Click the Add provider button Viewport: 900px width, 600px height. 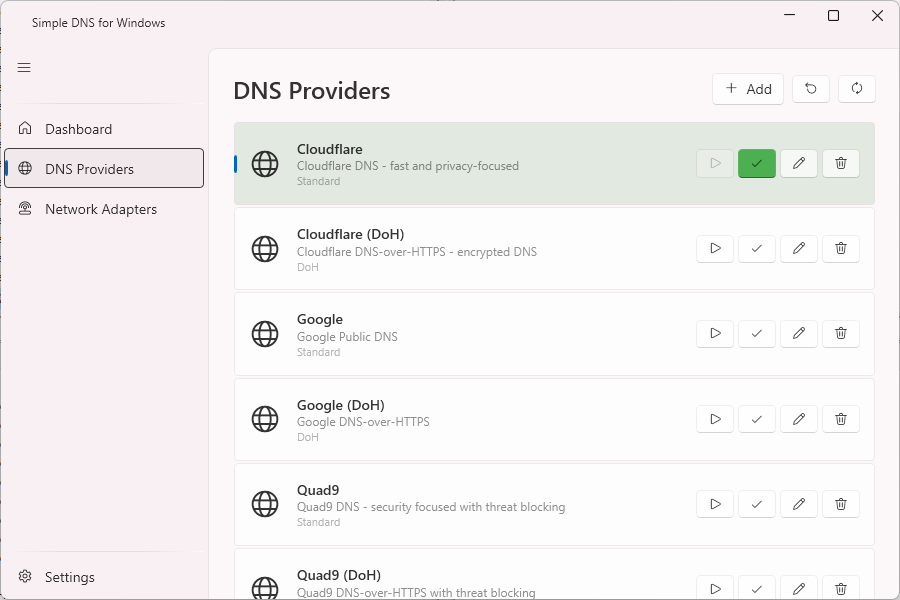(x=748, y=89)
